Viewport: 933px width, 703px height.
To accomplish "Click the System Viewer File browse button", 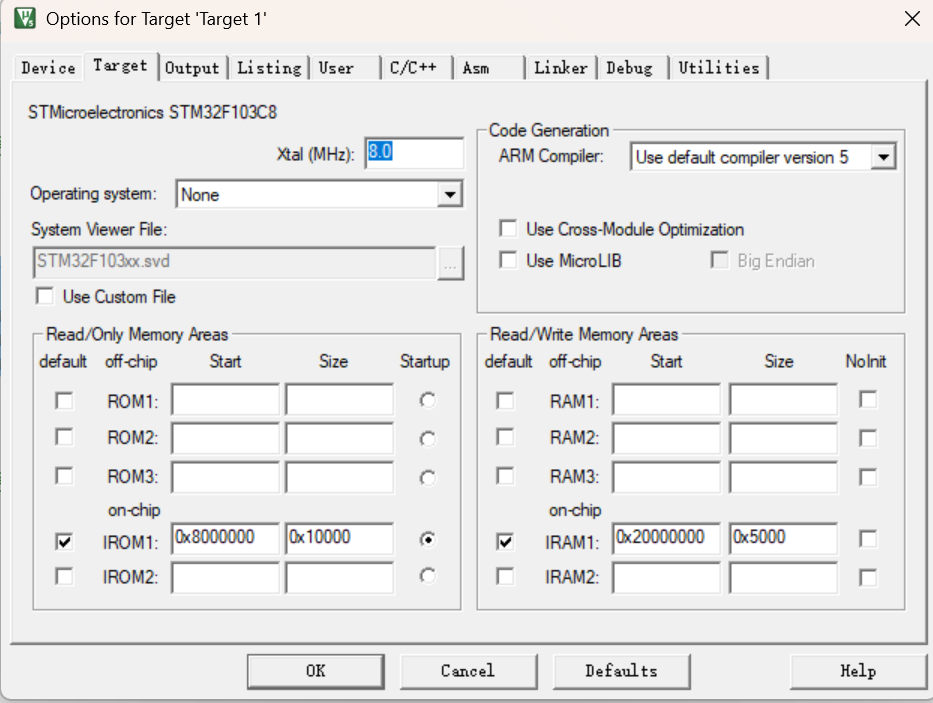I will point(450,263).
